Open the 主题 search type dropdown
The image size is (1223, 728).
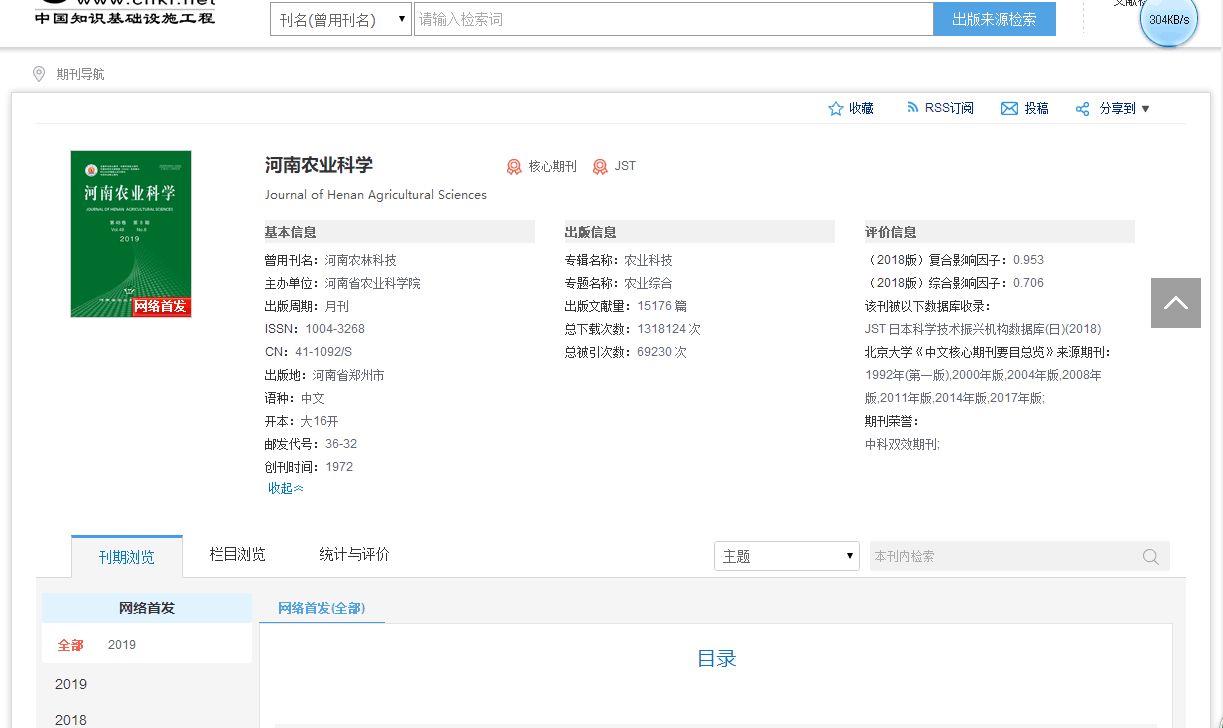click(x=786, y=556)
